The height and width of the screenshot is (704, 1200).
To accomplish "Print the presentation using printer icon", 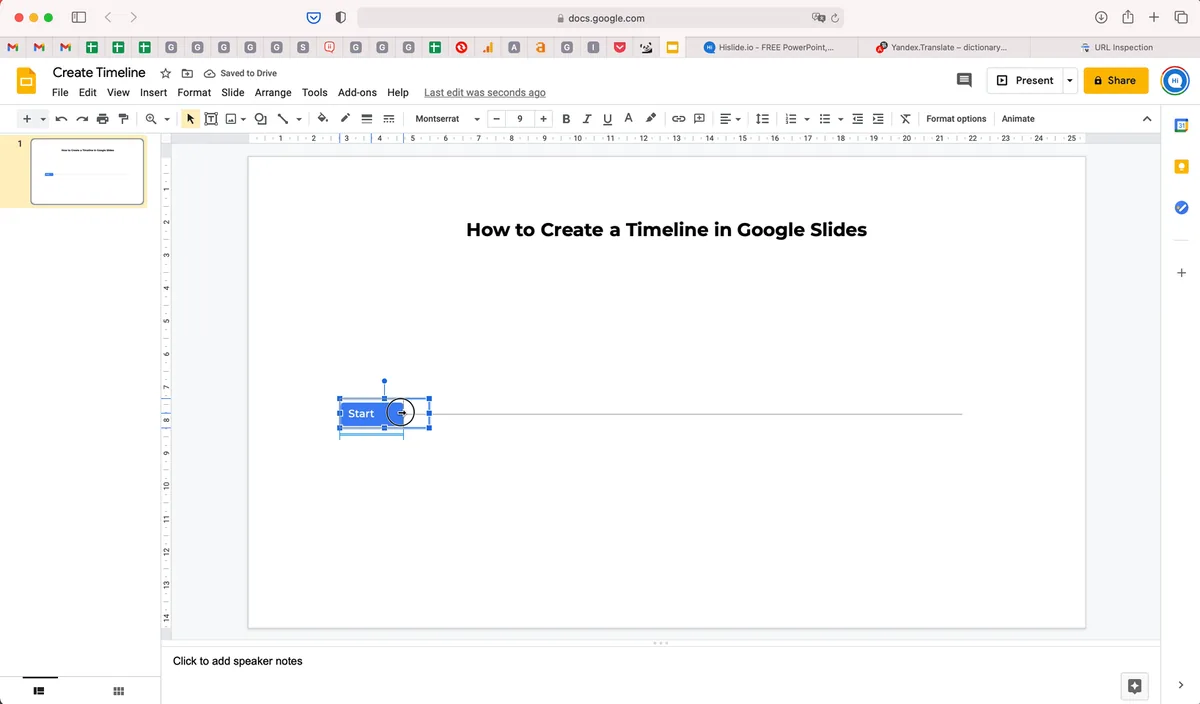I will pyautogui.click(x=102, y=119).
